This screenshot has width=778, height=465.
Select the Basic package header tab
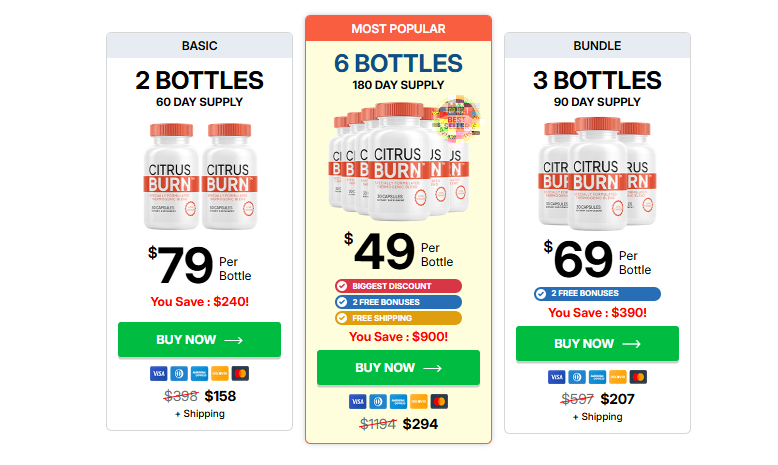point(199,45)
